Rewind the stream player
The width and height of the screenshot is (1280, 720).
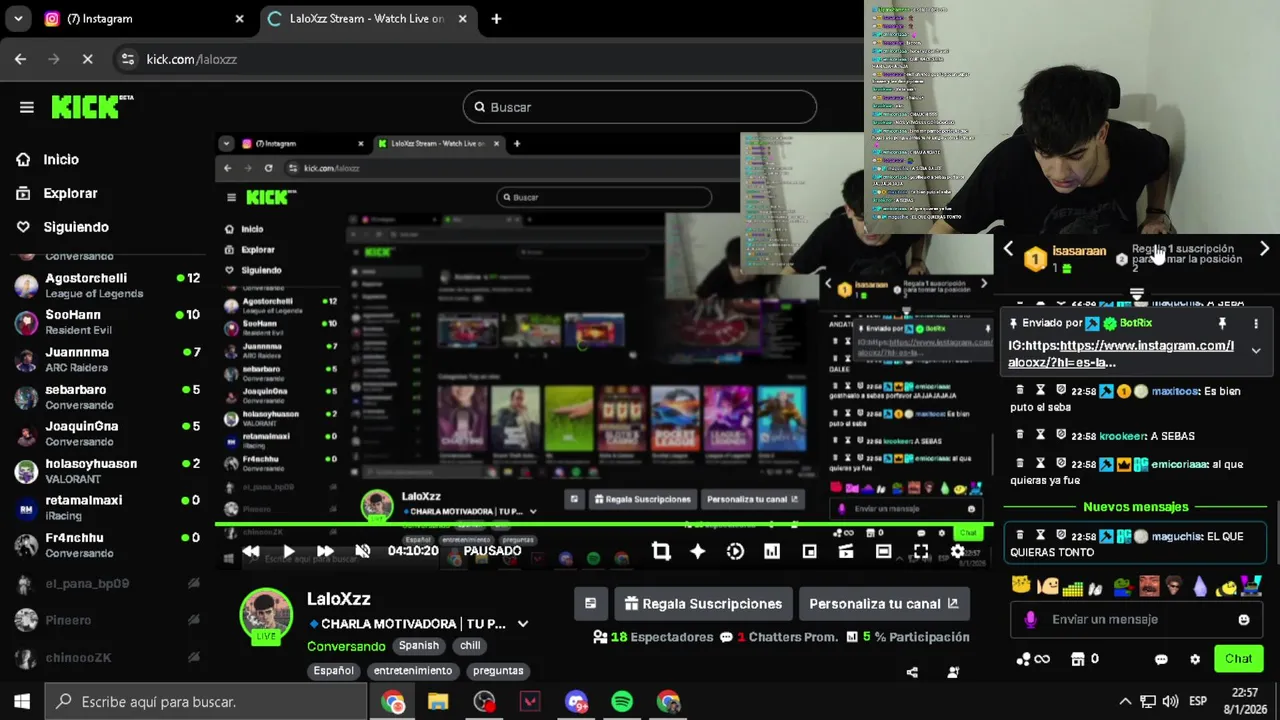click(x=251, y=551)
